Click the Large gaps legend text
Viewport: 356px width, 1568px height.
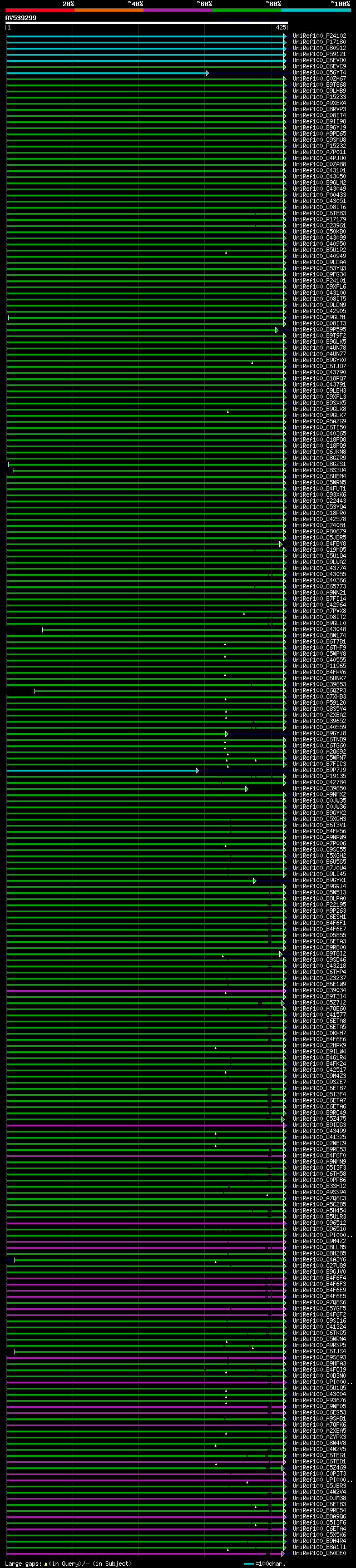[68, 1564]
